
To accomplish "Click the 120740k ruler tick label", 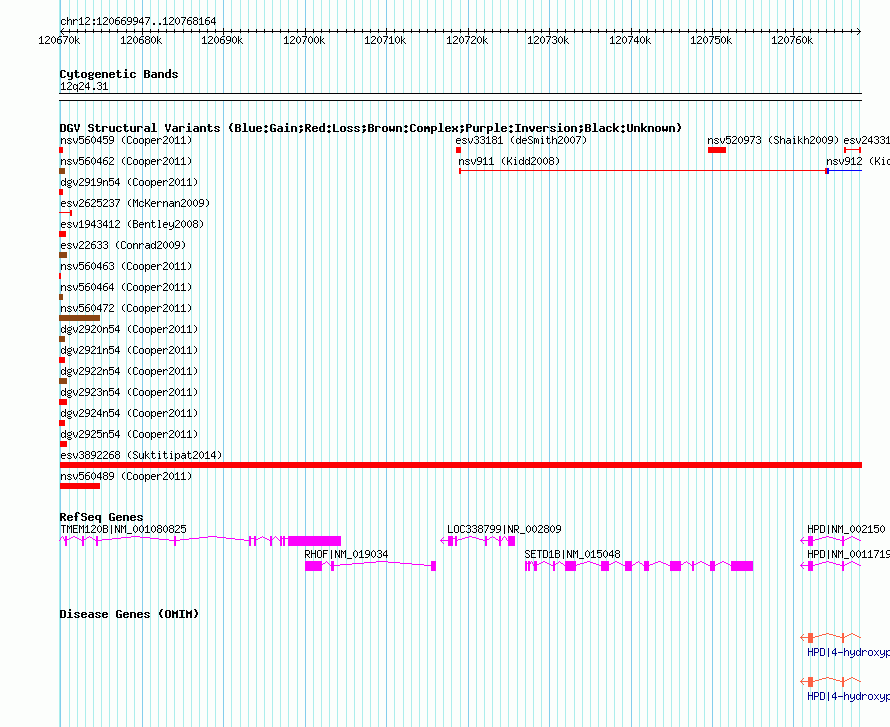I will (x=629, y=40).
